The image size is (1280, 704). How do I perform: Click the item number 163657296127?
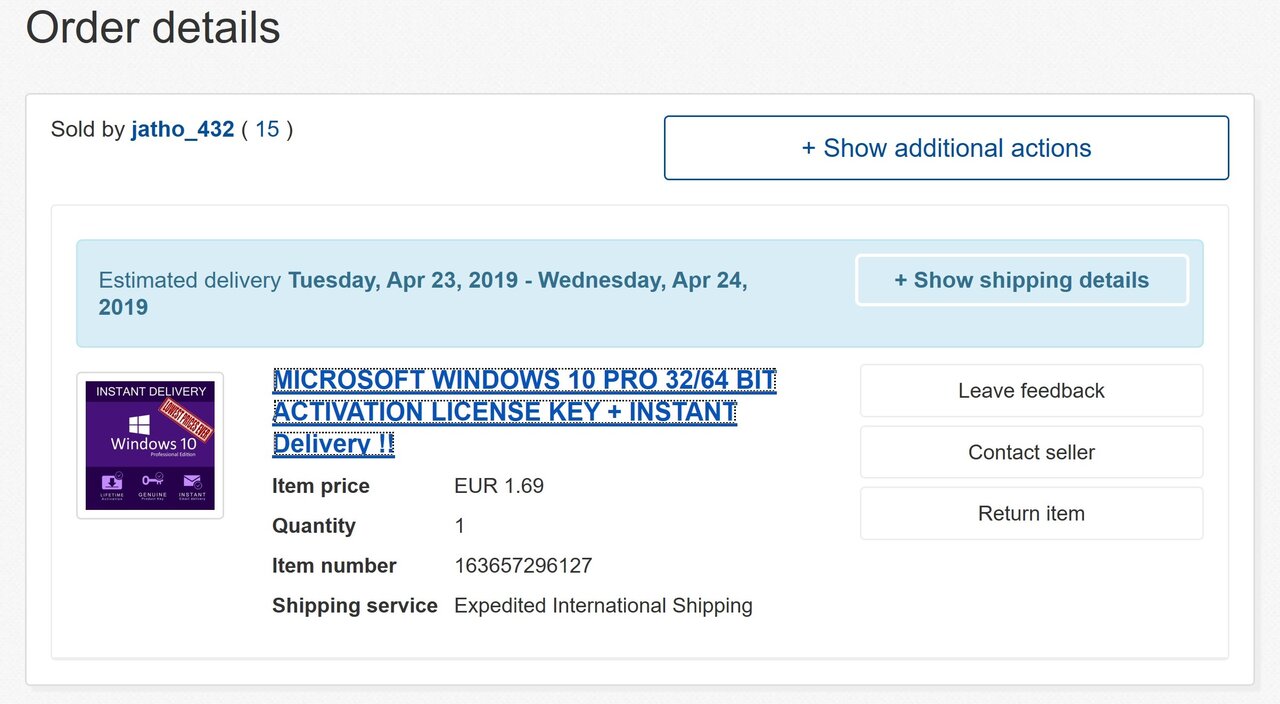[x=523, y=566]
